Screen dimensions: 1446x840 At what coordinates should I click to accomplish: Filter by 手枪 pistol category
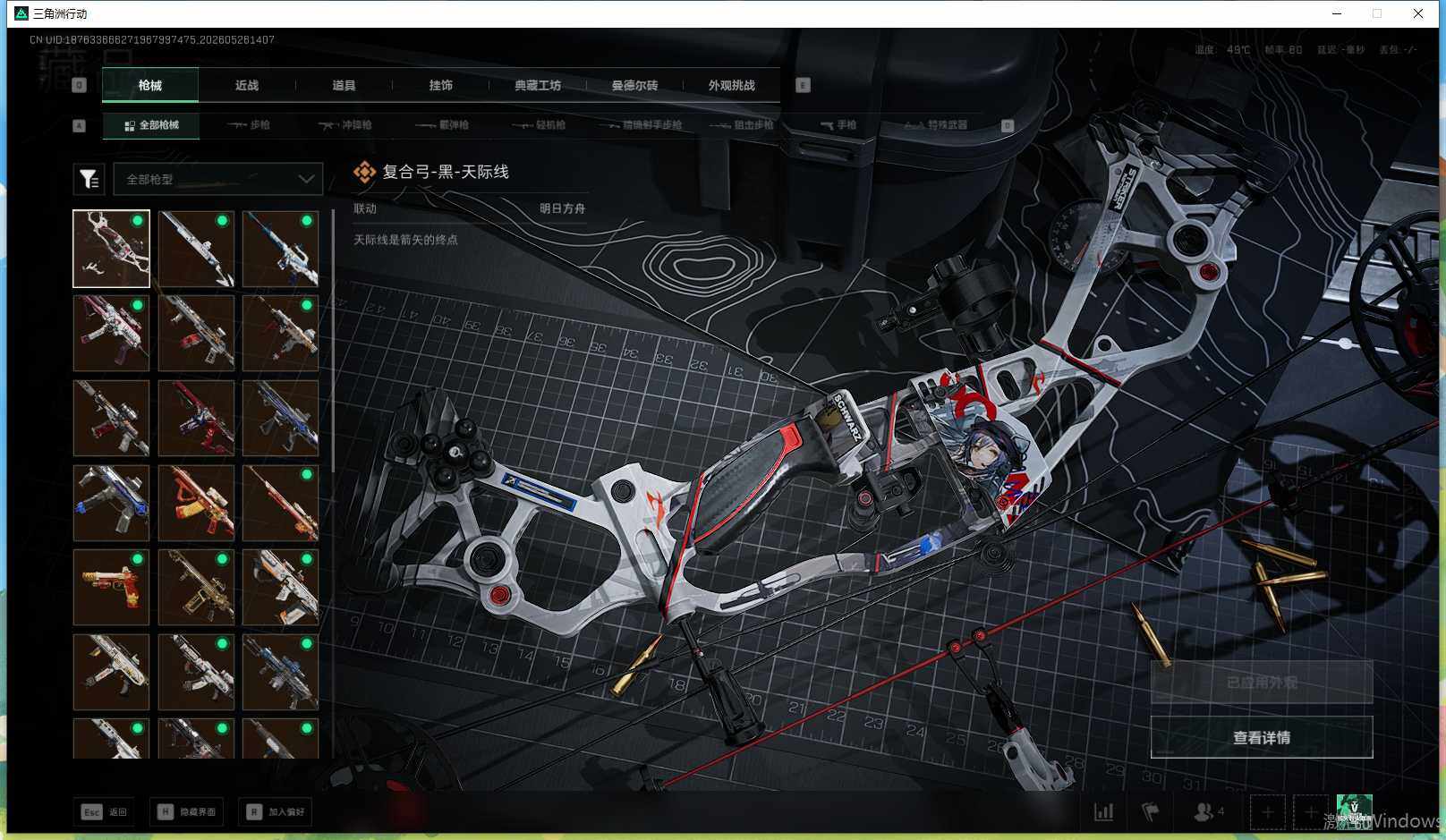838,125
